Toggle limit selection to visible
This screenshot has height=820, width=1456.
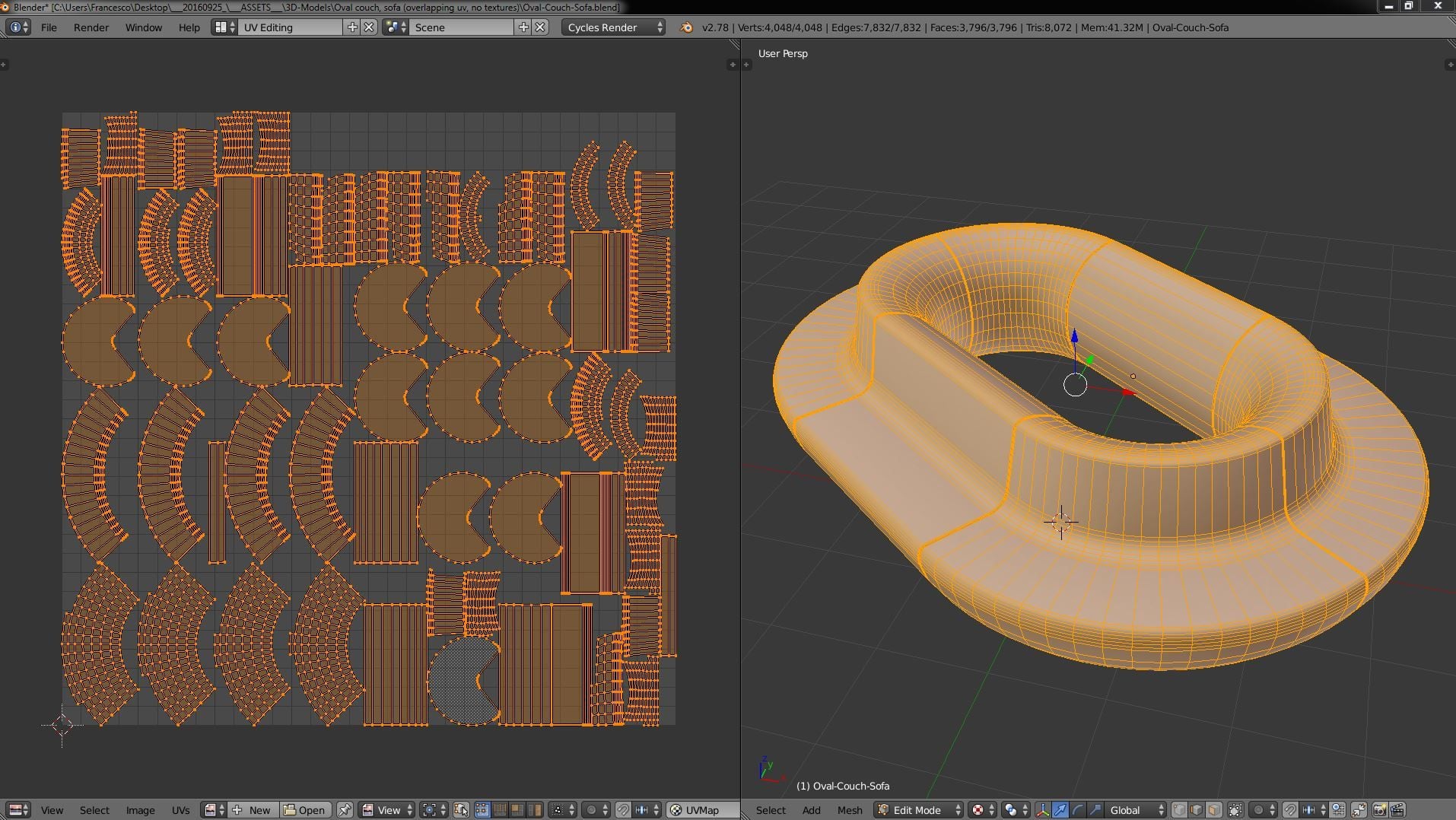[x=1235, y=810]
